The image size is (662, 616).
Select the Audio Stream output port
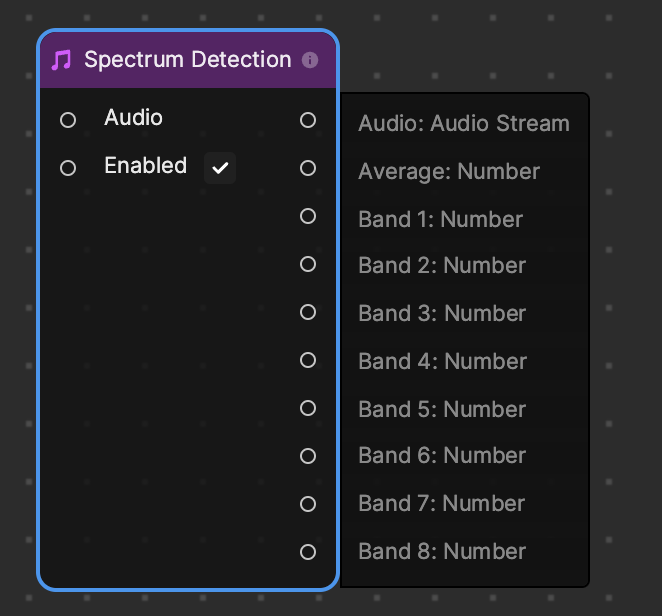[308, 120]
